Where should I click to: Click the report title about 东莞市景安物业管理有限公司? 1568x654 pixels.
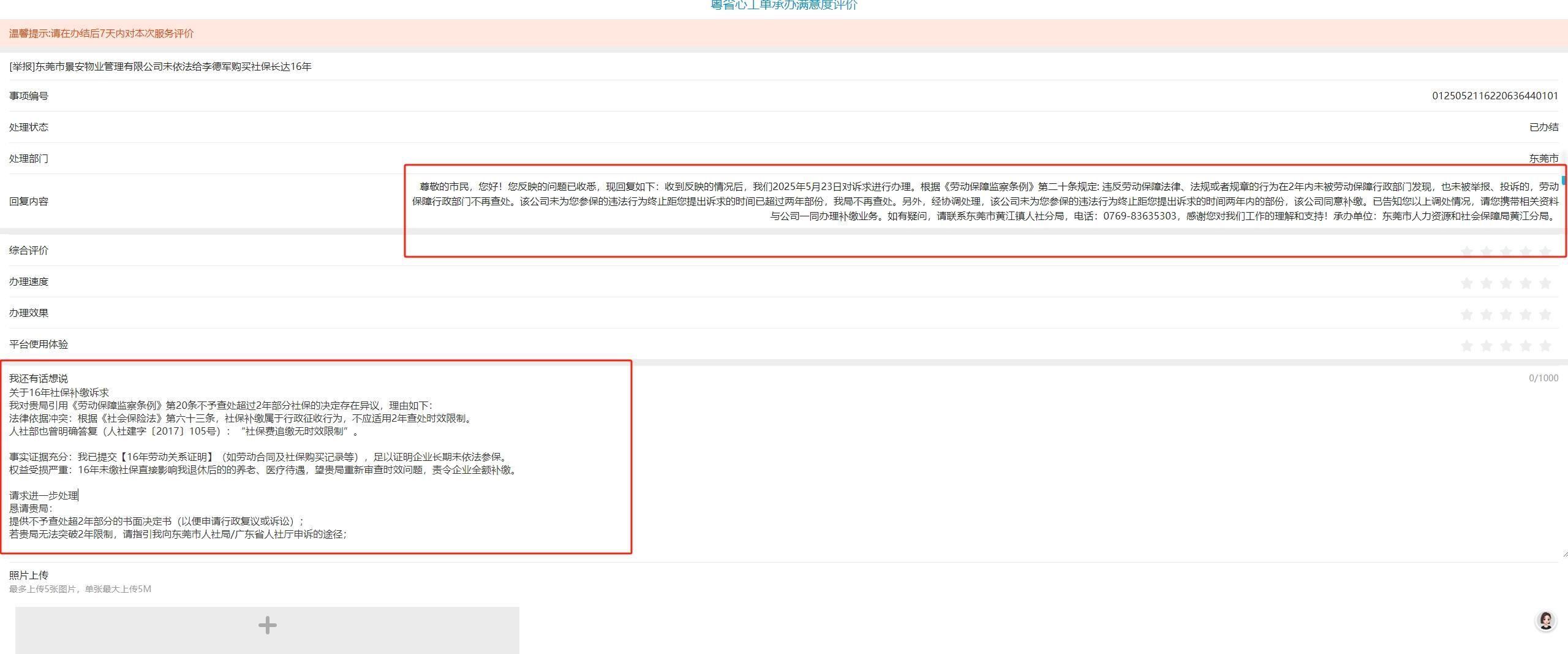click(160, 66)
